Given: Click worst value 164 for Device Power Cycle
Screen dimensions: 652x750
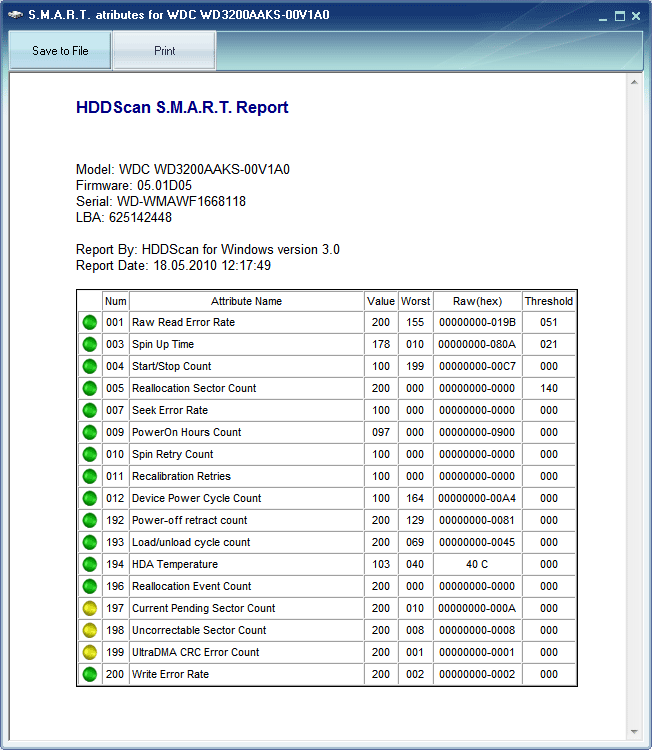Looking at the screenshot, I should click(415, 498).
